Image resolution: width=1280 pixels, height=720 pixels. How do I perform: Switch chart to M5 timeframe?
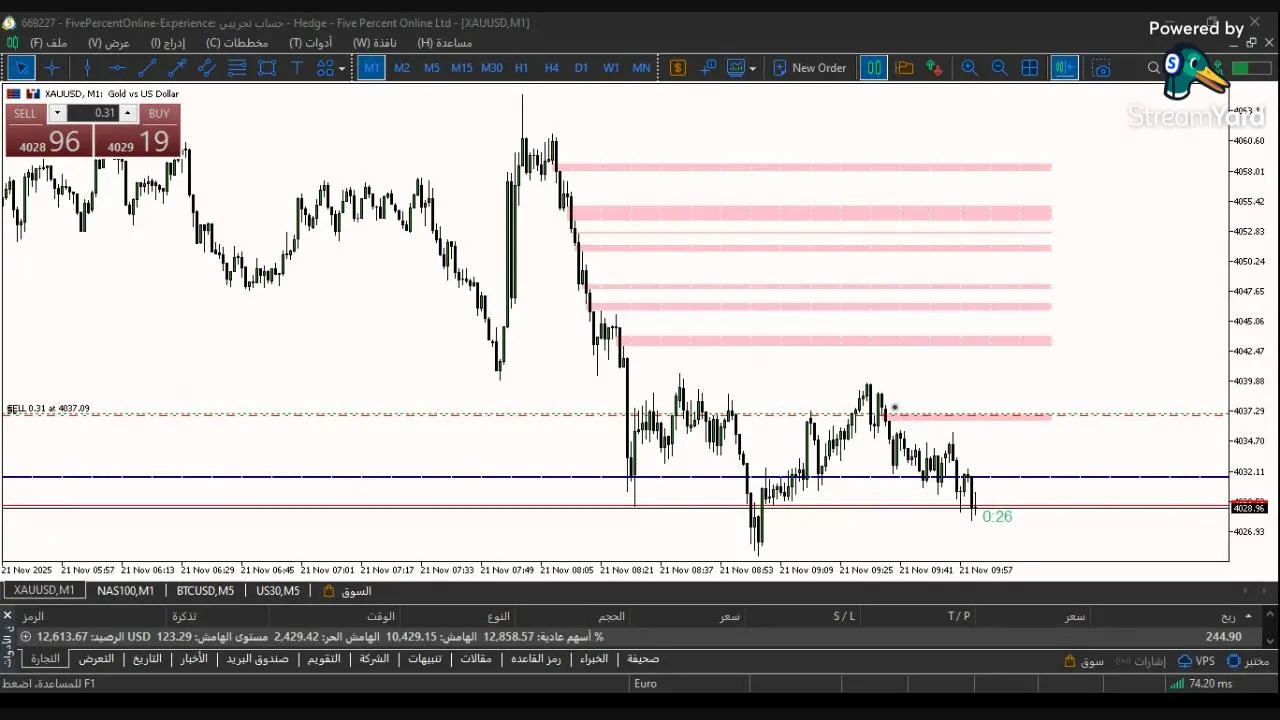[x=432, y=68]
